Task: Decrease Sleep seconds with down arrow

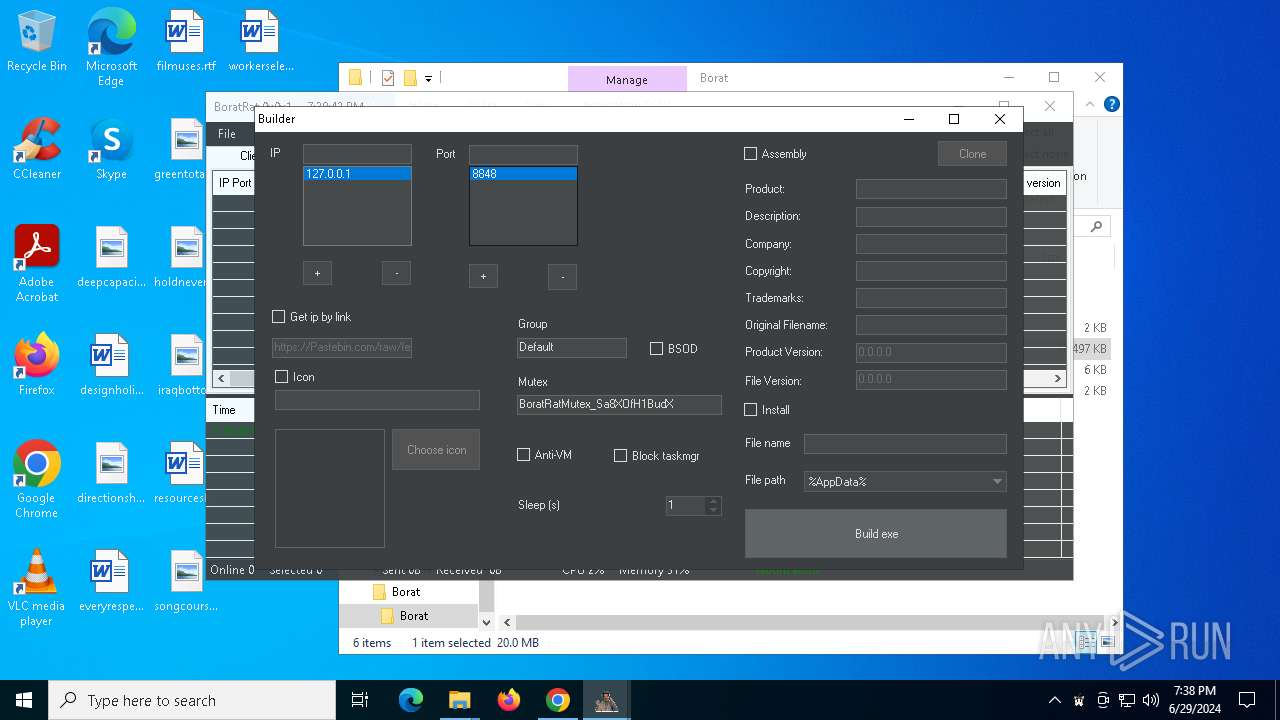Action: pyautogui.click(x=713, y=510)
